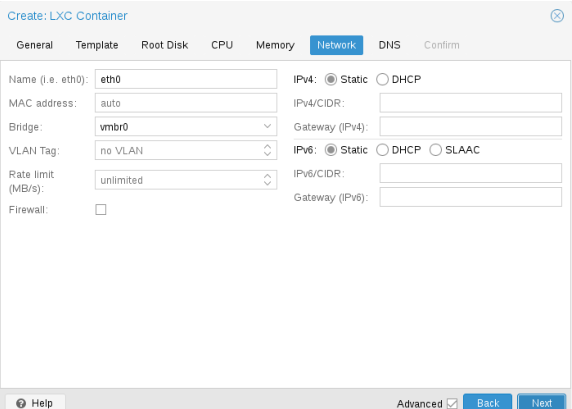Increase VLAN Tag with up arrow

tap(267, 146)
